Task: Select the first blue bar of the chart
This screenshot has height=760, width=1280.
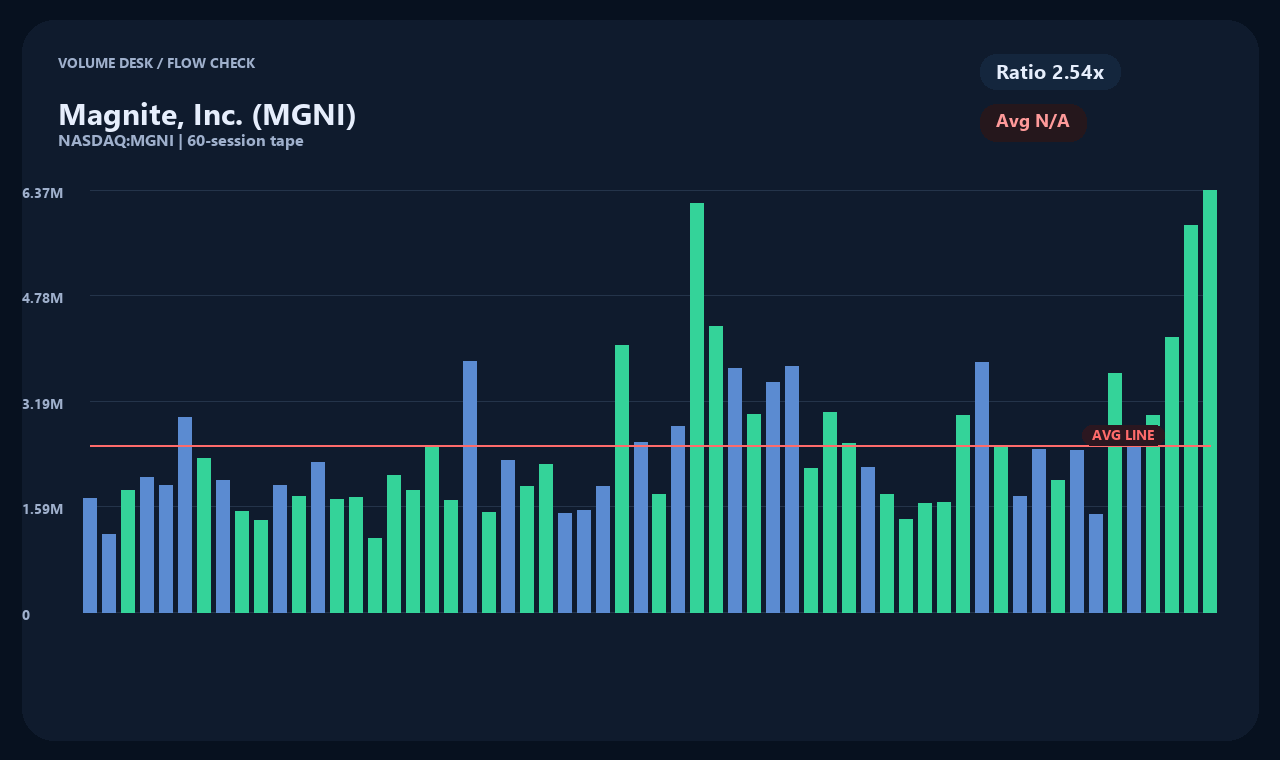Action: tap(90, 555)
